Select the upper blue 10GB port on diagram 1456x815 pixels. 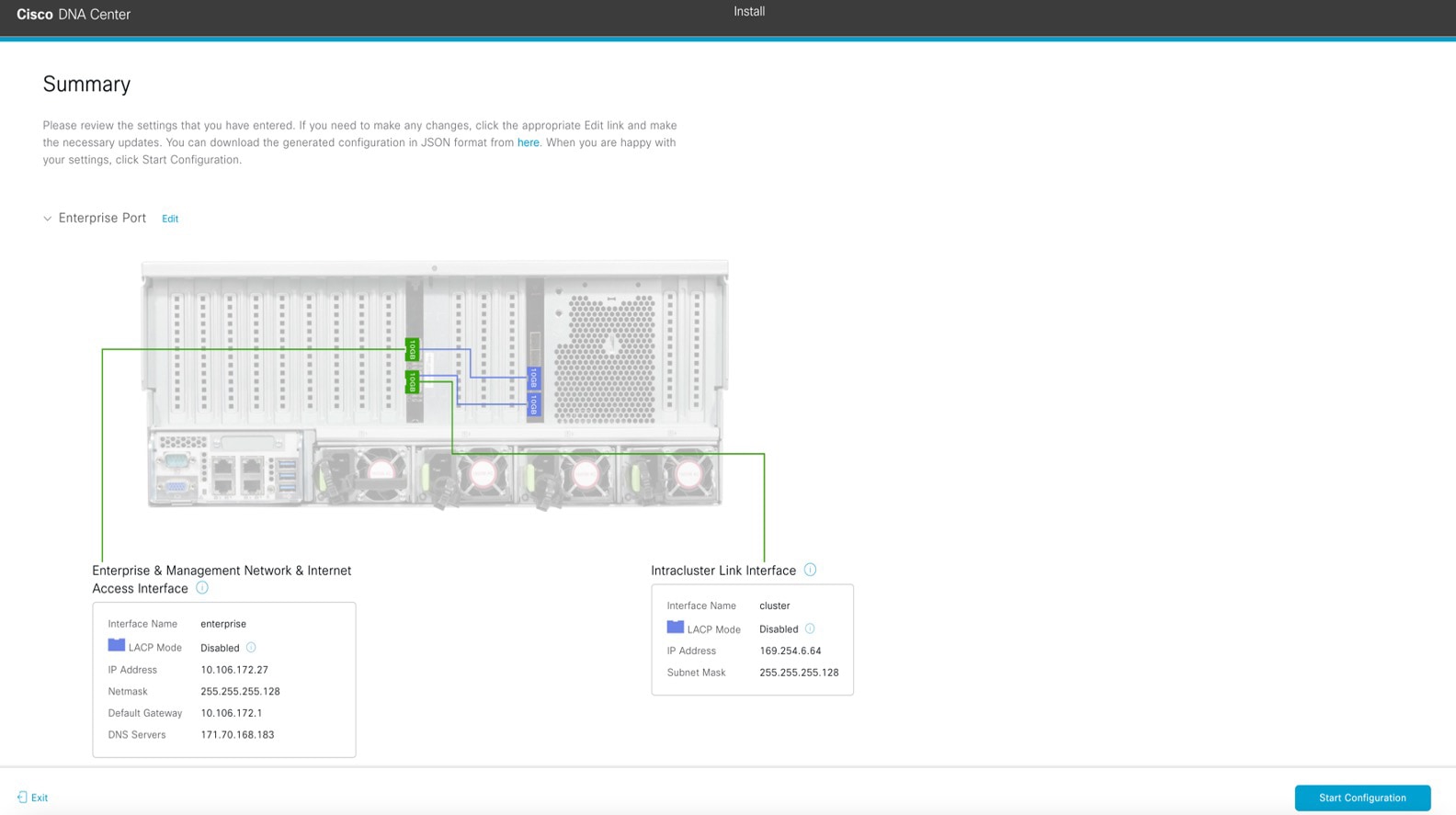point(533,378)
